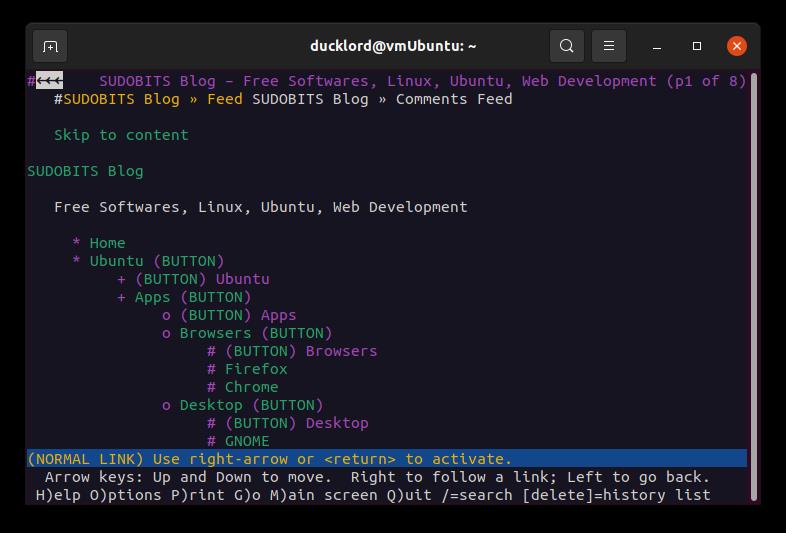This screenshot has width=786, height=533.
Task: Click the terminal search magnifier icon
Action: coord(567,46)
